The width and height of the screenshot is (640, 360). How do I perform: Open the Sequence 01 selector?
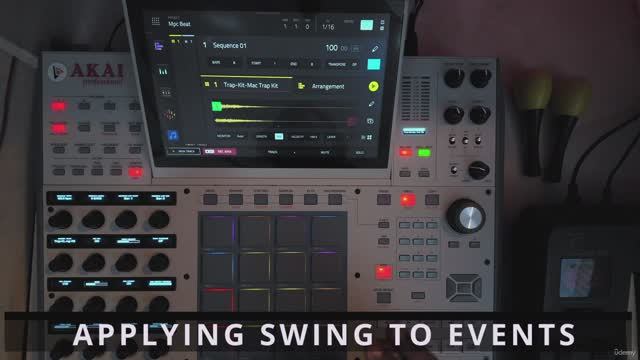click(230, 46)
